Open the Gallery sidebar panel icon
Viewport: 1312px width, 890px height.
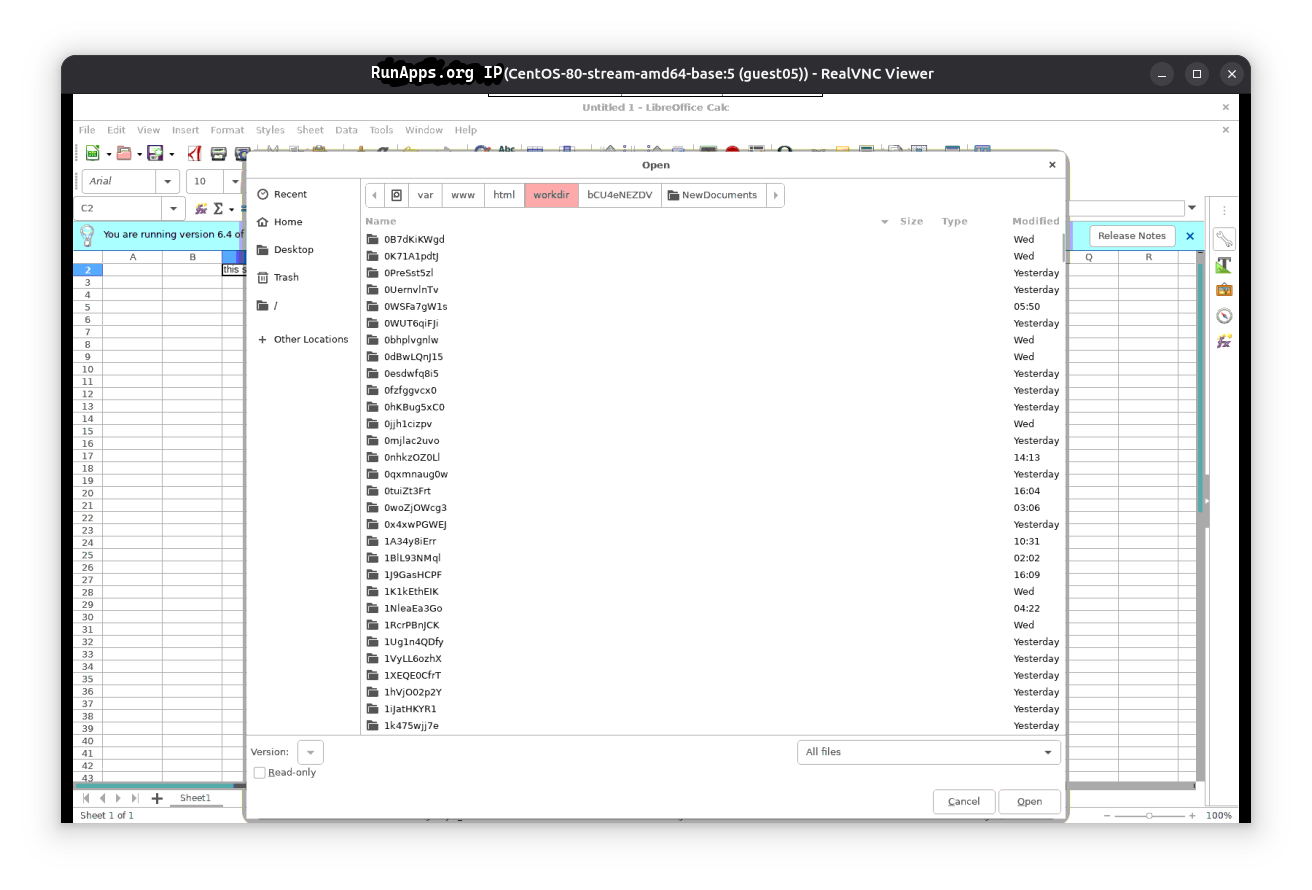click(x=1224, y=290)
